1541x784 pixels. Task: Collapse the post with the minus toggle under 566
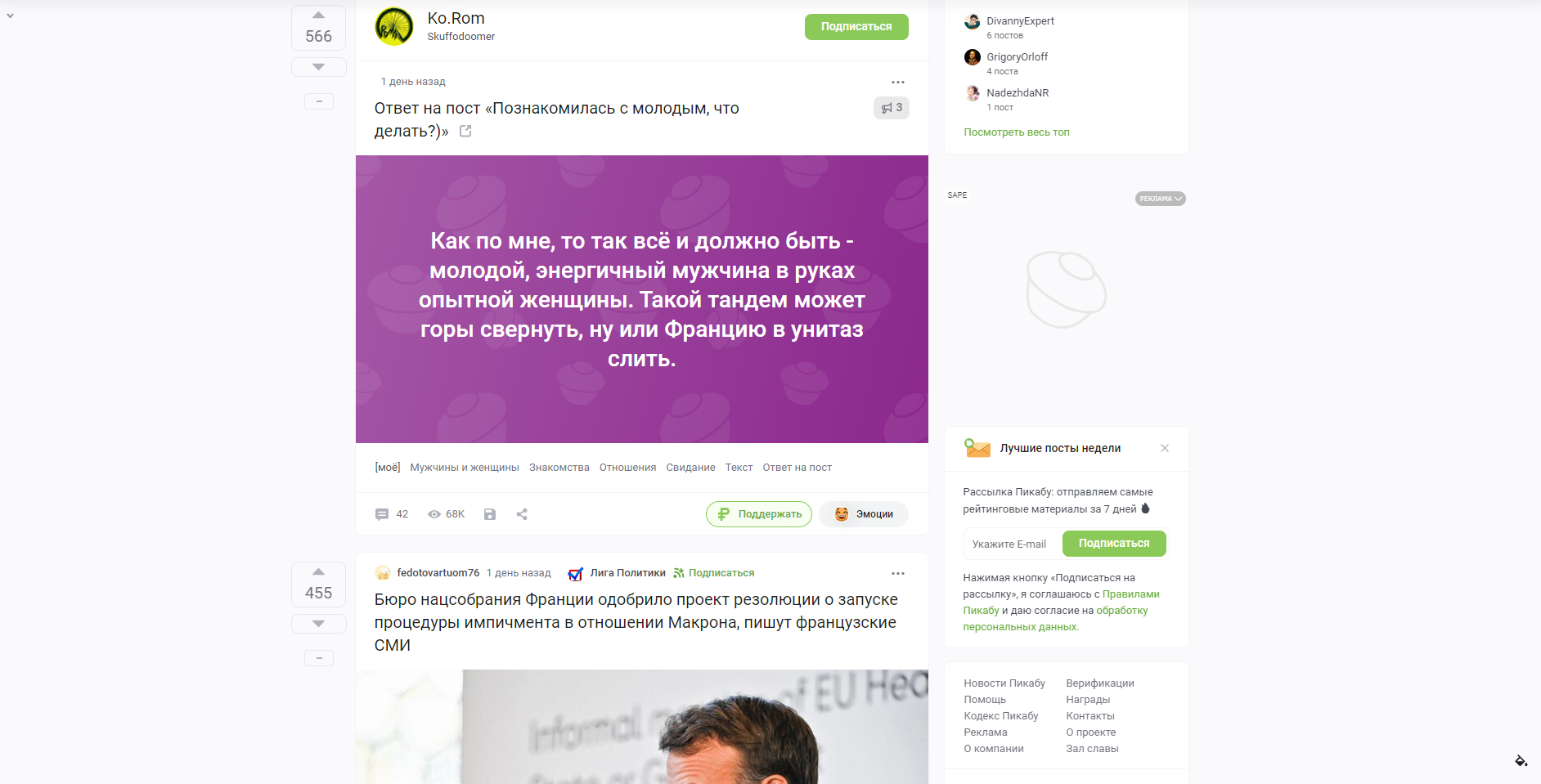(318, 101)
